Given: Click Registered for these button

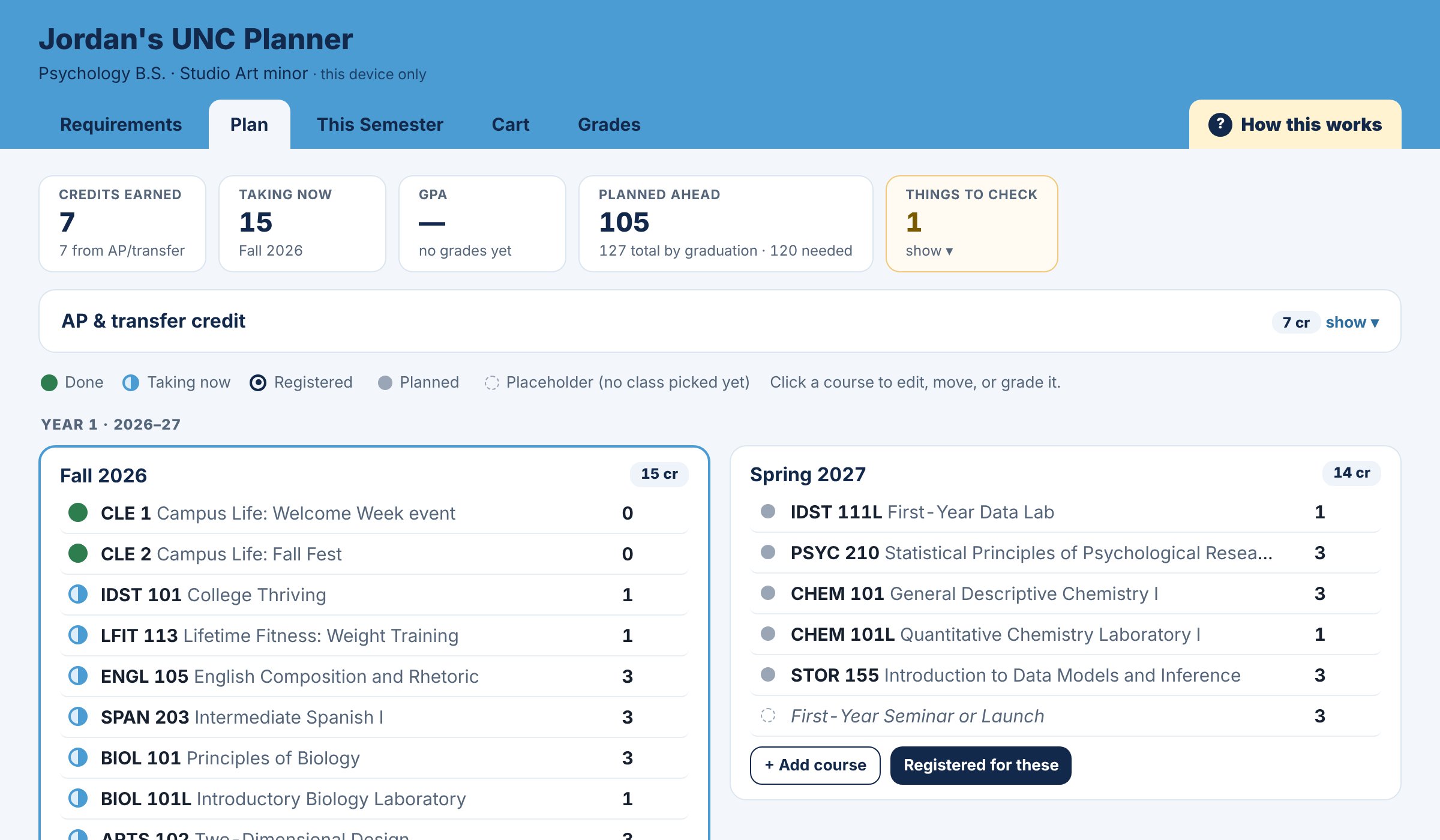Looking at the screenshot, I should coord(980,765).
